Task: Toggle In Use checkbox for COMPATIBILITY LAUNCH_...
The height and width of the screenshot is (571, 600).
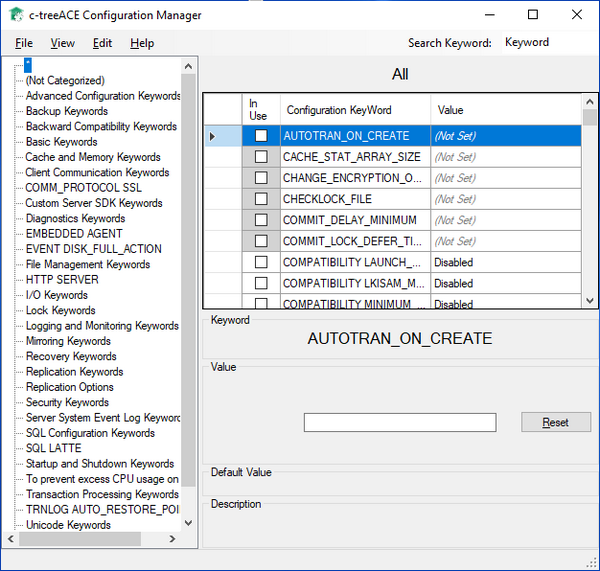Action: 261,262
